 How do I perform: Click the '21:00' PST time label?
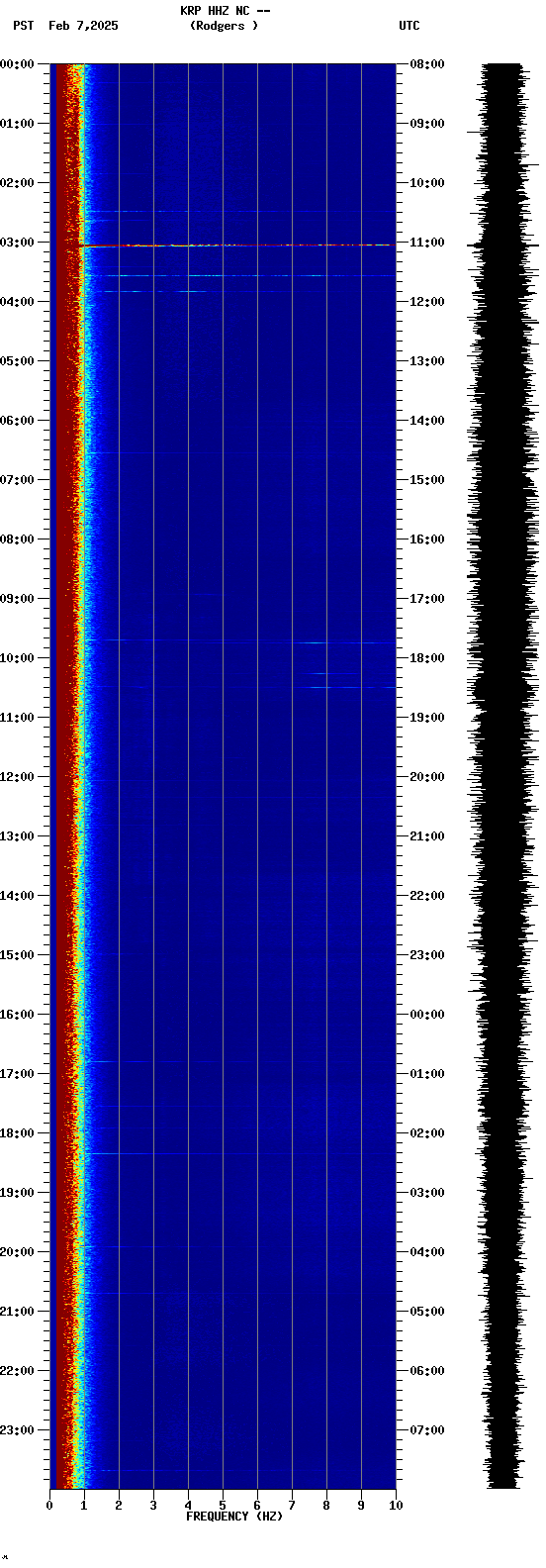(17, 1312)
